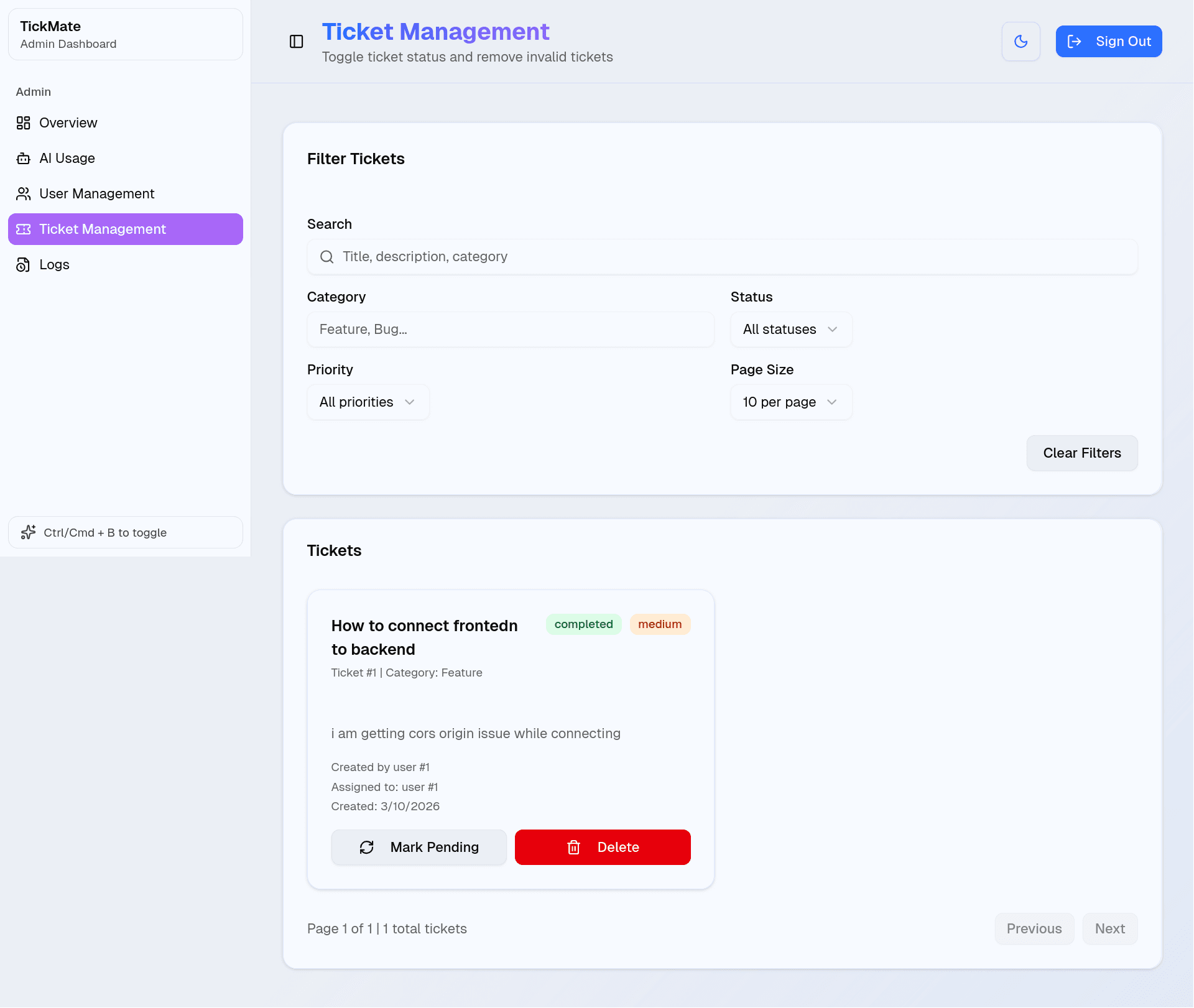Click the Ticket Management ticket icon
Viewport: 1194px width, 1008px height.
click(x=24, y=229)
